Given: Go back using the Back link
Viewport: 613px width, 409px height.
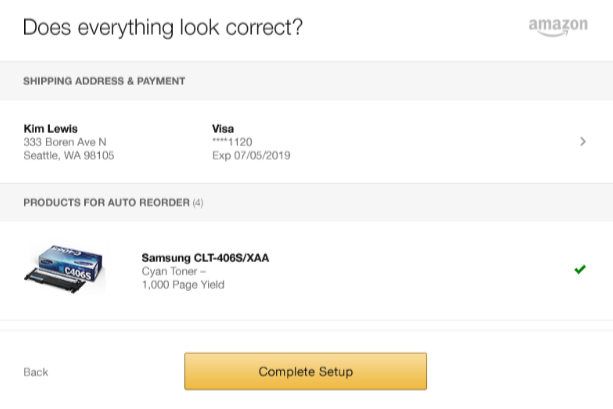Looking at the screenshot, I should tap(36, 372).
